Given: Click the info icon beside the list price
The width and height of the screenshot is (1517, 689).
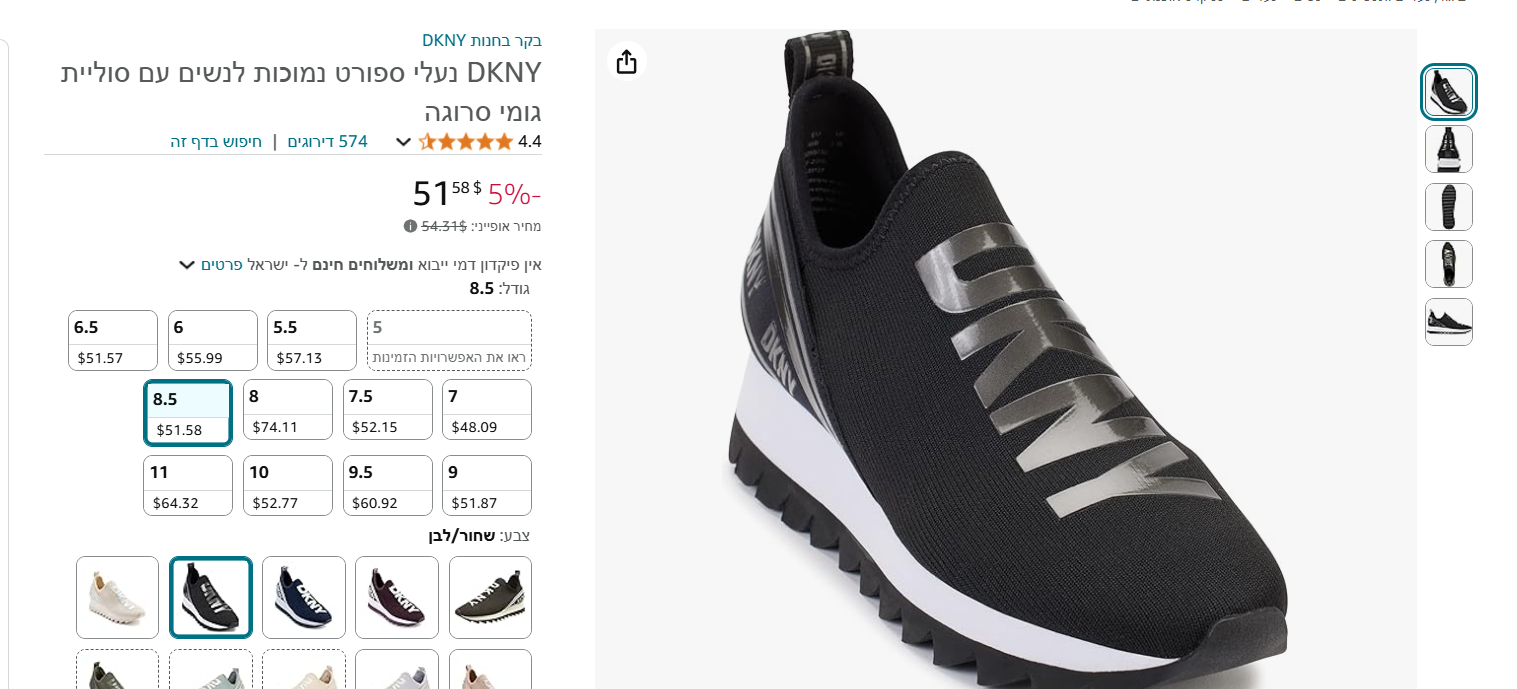Looking at the screenshot, I should pyautogui.click(x=410, y=226).
